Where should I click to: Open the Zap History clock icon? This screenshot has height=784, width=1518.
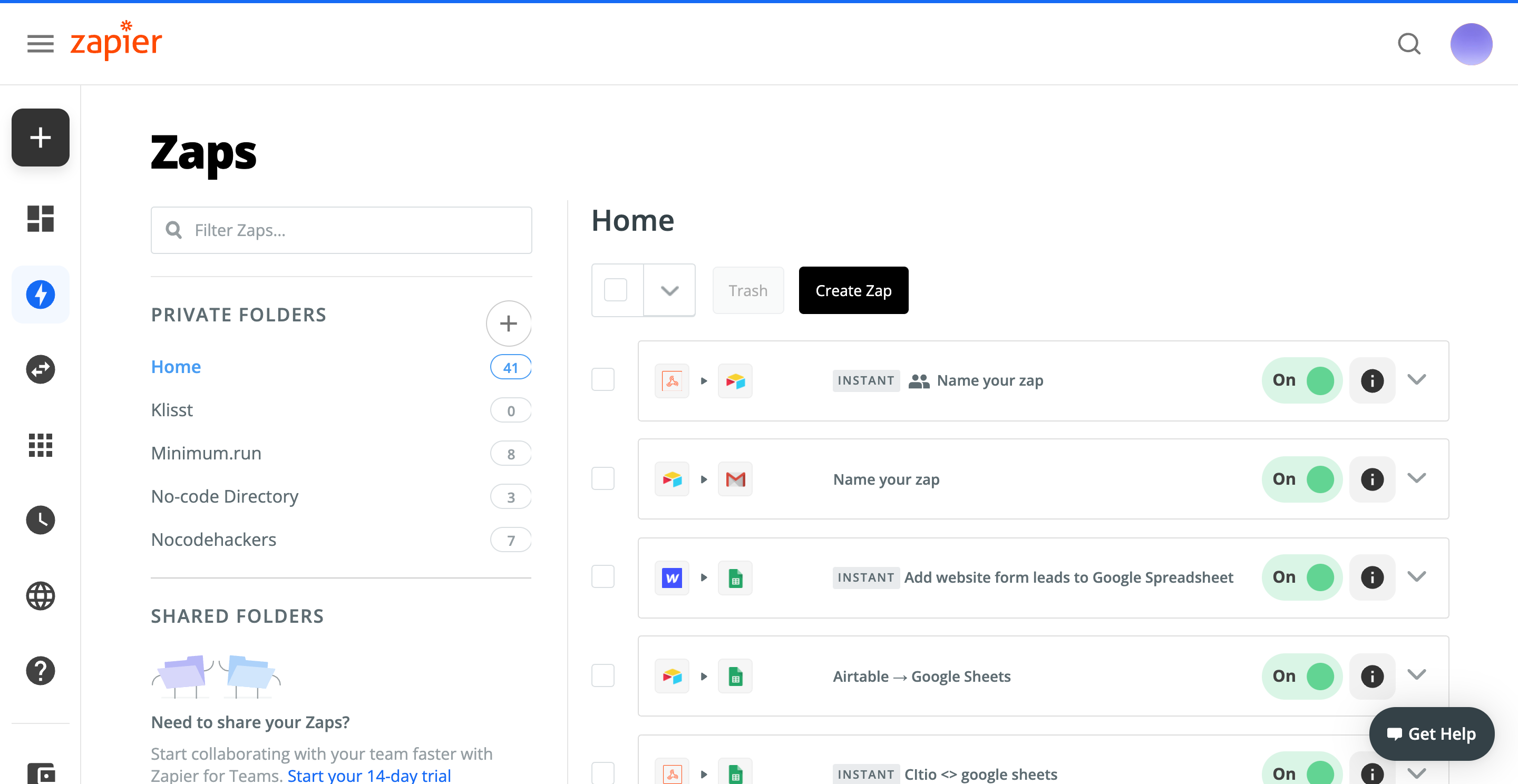[x=41, y=520]
